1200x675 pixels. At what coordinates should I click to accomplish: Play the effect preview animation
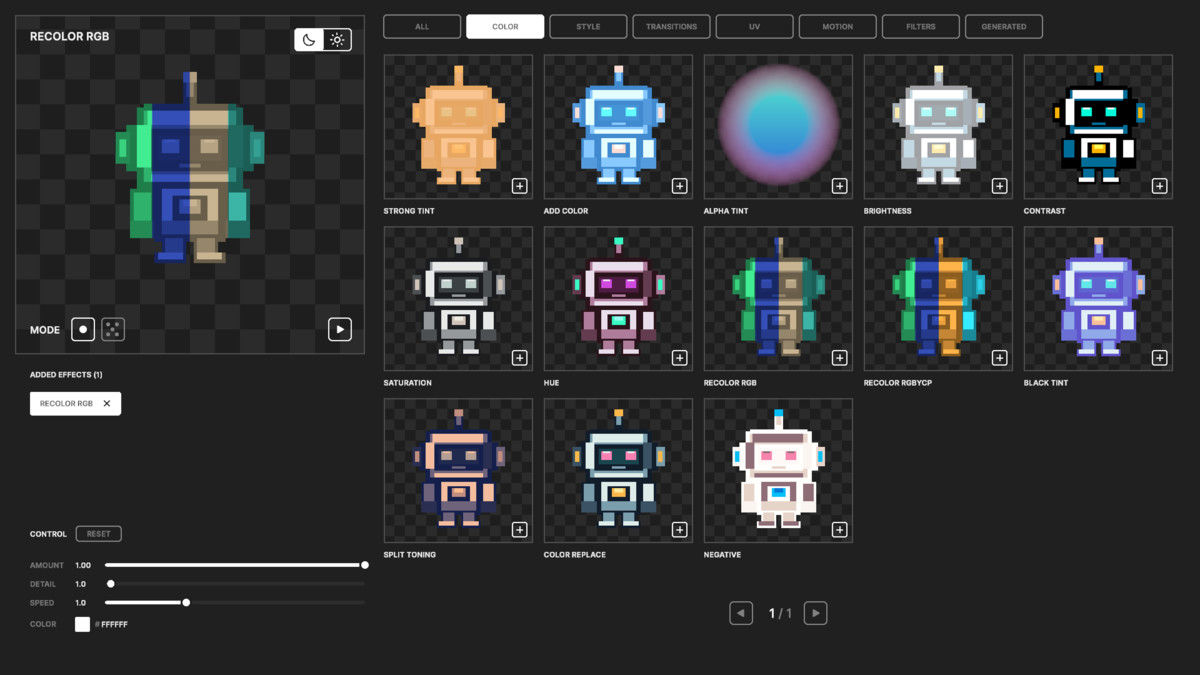click(340, 329)
